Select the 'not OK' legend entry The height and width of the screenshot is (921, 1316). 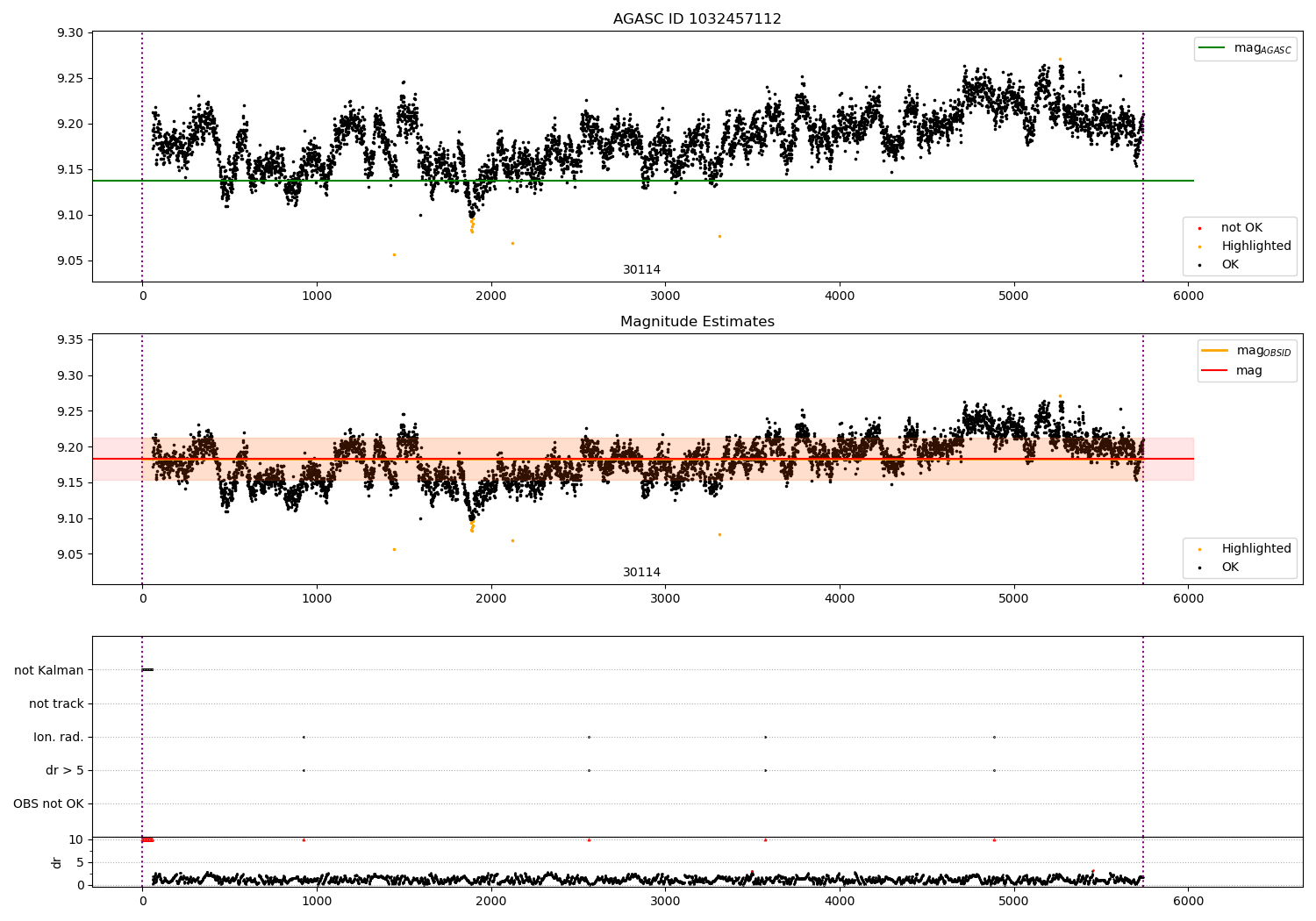point(1241,228)
